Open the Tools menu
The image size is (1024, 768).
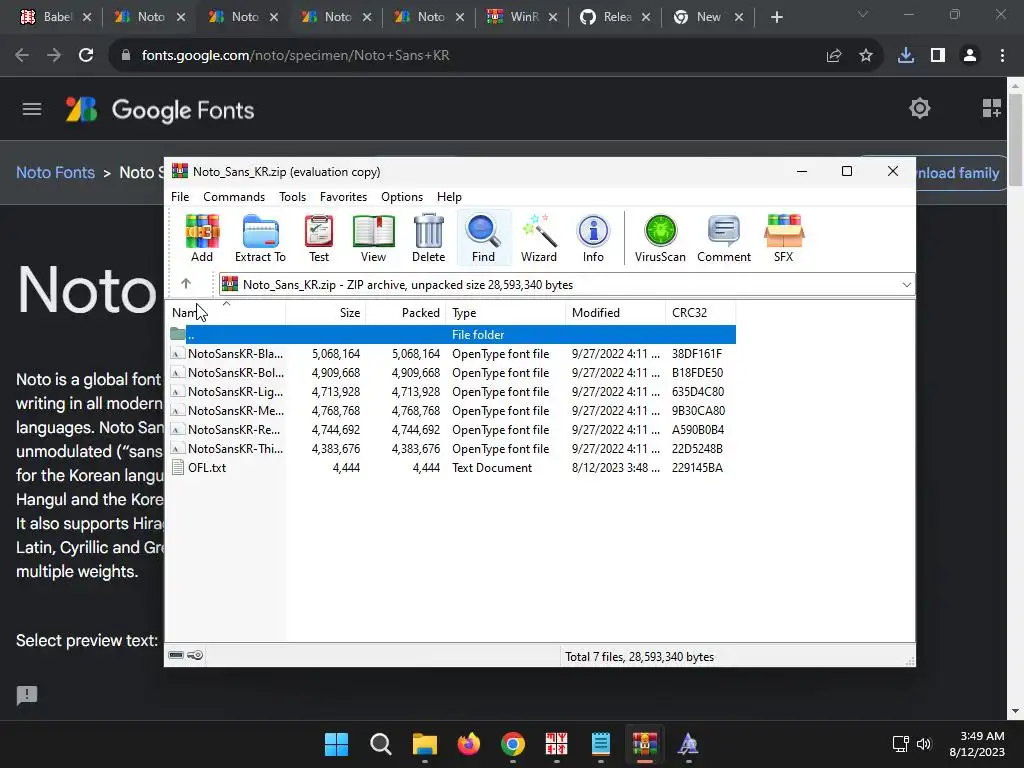click(292, 197)
